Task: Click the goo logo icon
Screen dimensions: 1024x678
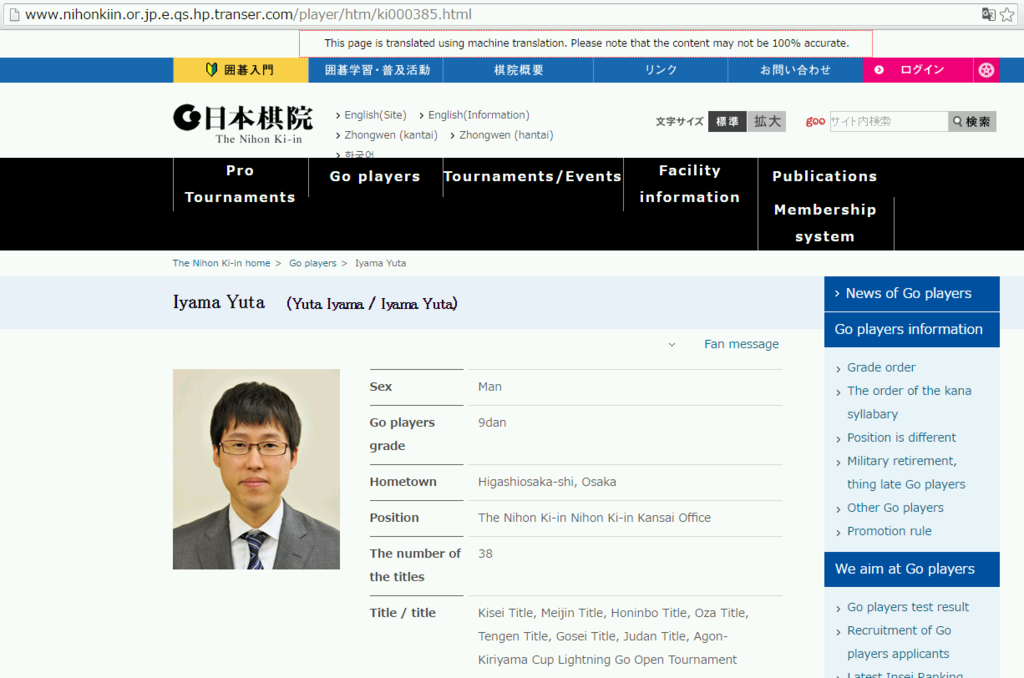Action: coord(815,121)
